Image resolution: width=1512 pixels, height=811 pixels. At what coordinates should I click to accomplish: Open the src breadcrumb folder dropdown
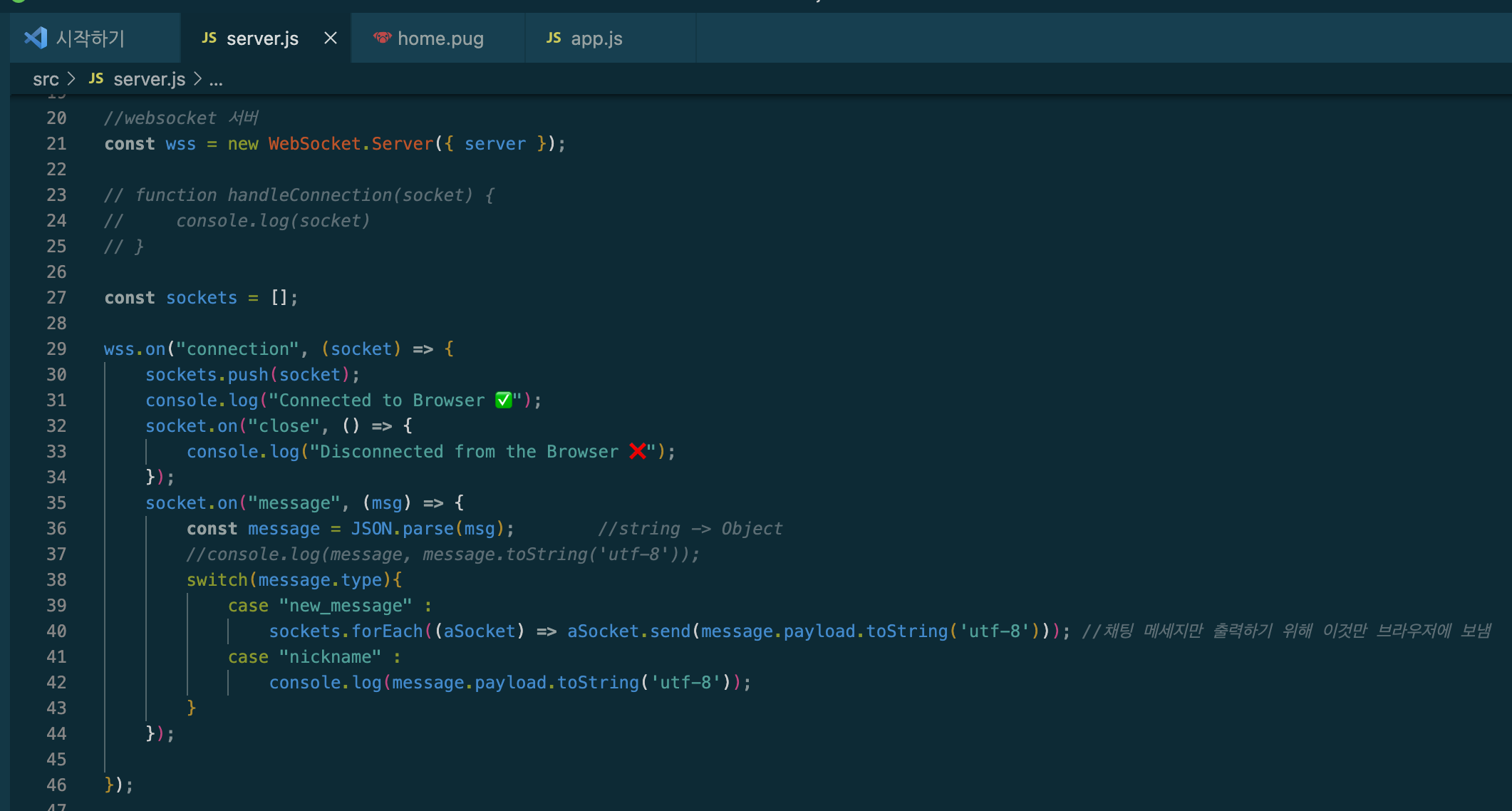tap(46, 79)
